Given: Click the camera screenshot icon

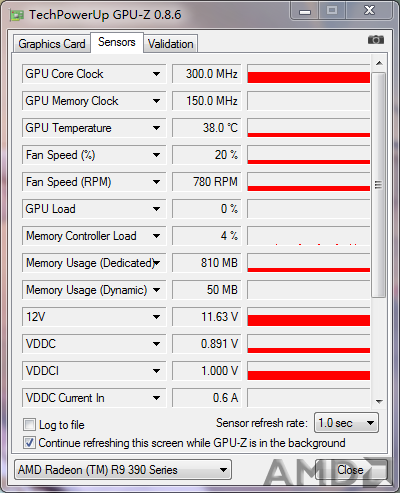Looking at the screenshot, I should click(376, 40).
